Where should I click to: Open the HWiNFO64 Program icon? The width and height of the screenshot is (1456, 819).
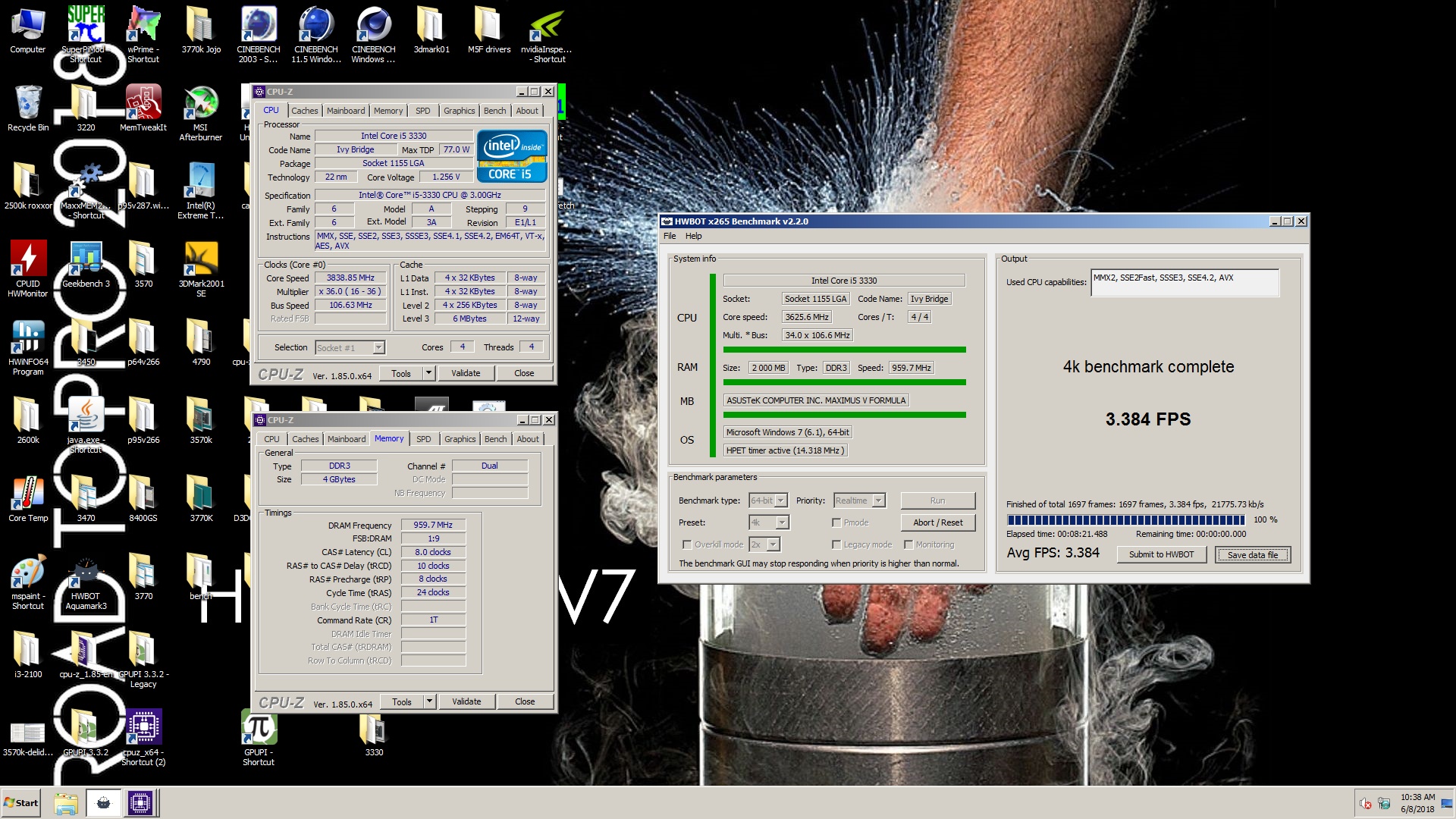pyautogui.click(x=28, y=347)
